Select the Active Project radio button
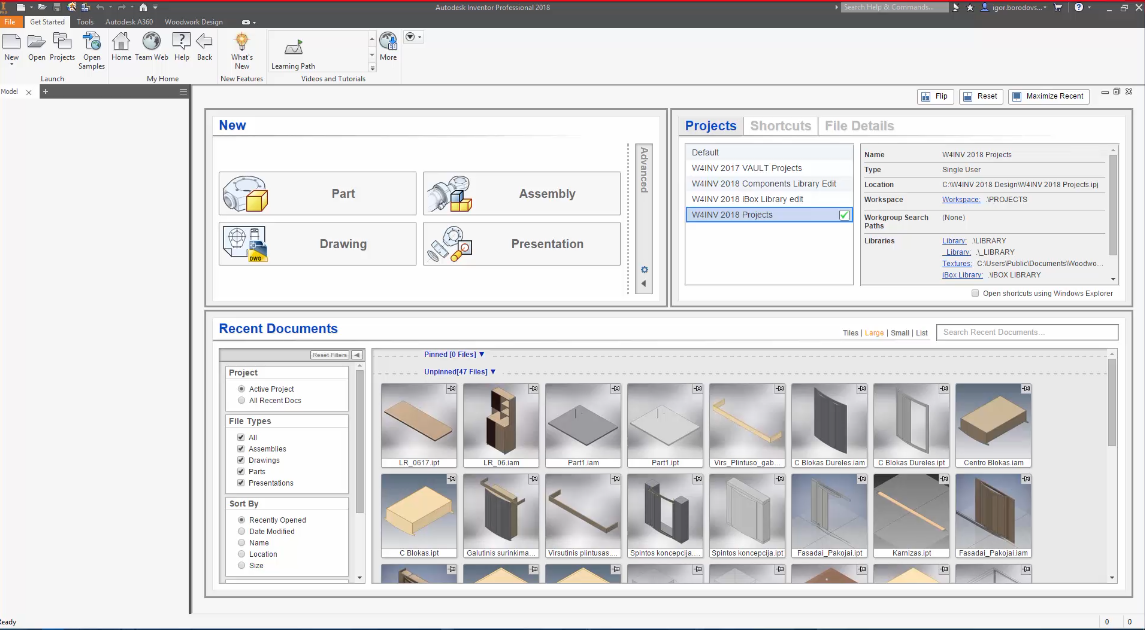This screenshot has width=1145, height=630. [241, 389]
